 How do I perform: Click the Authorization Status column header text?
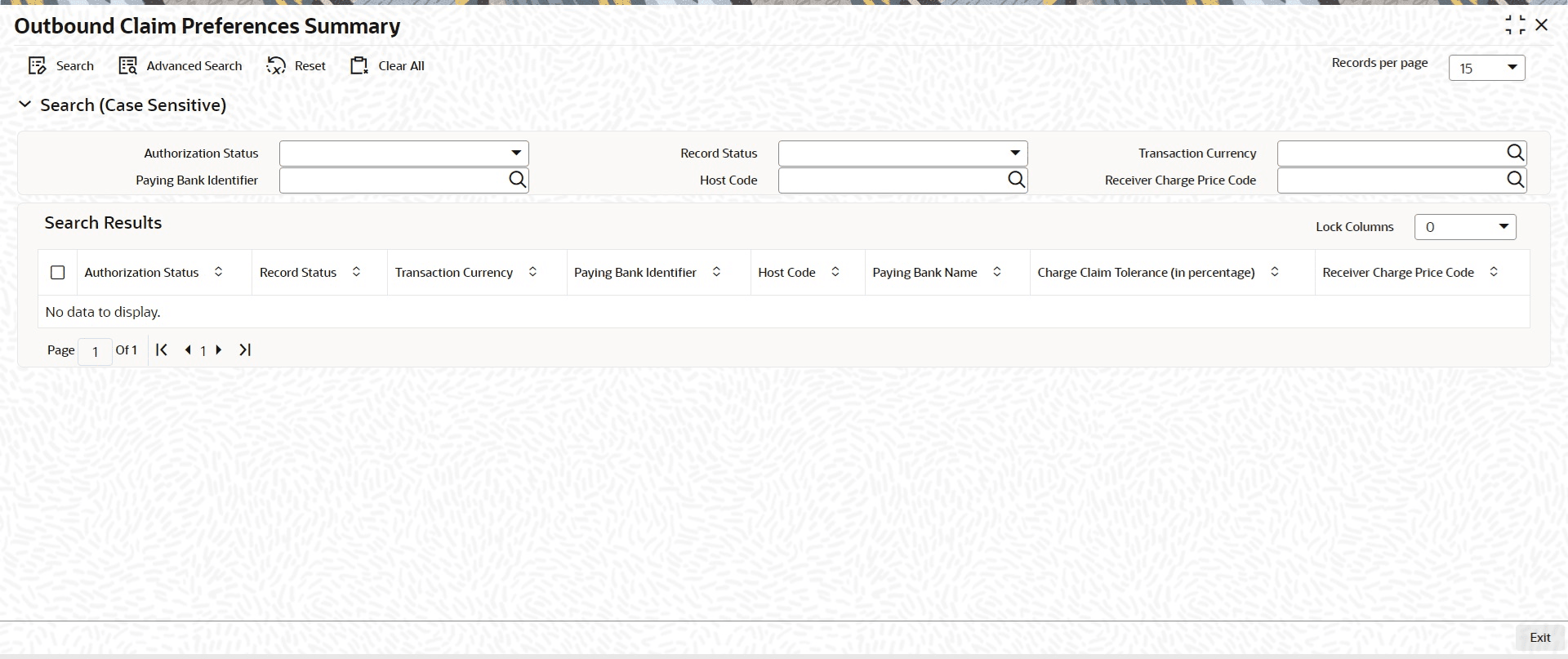[x=141, y=273]
